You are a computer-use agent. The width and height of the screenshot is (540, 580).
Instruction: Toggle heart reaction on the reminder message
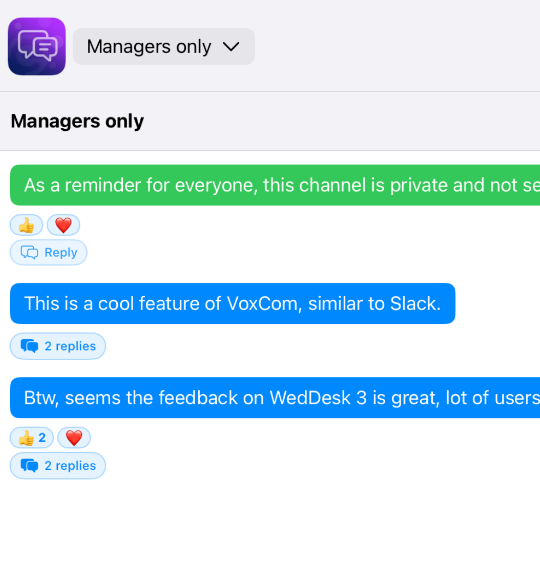(x=63, y=225)
